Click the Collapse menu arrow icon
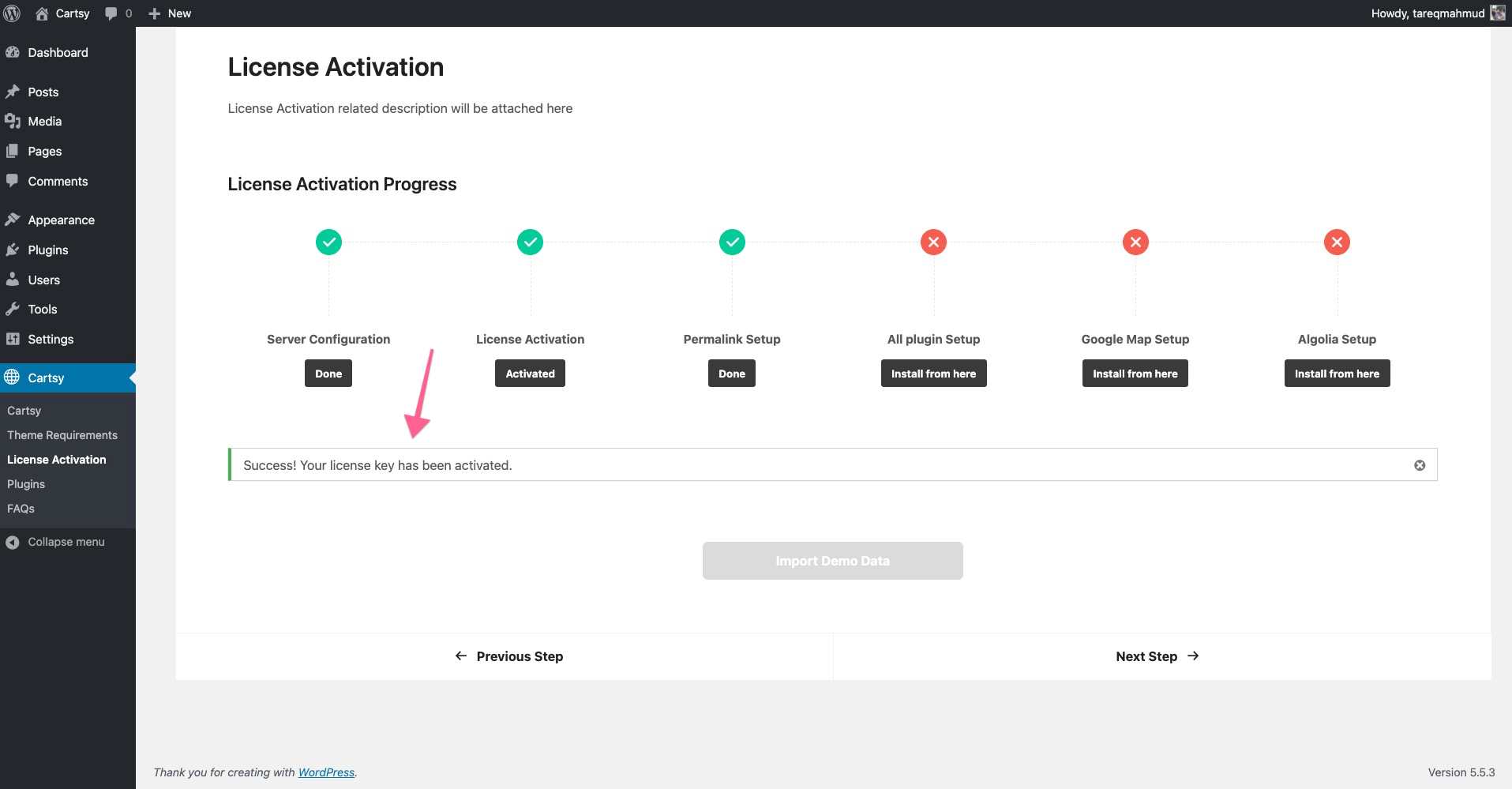 (x=13, y=542)
